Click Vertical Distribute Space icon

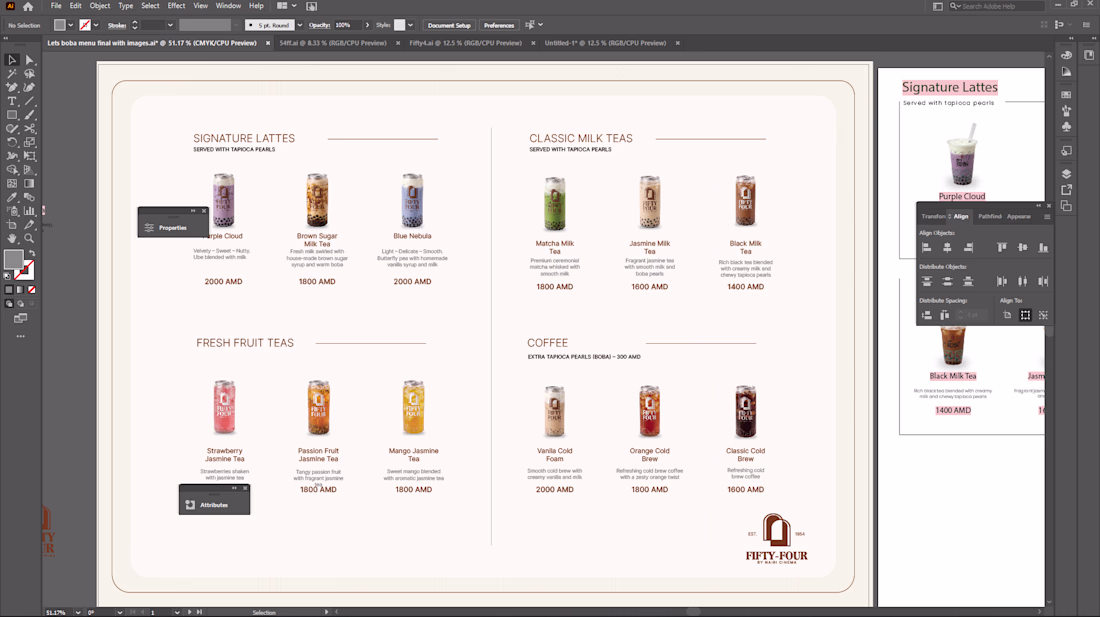[927, 316]
